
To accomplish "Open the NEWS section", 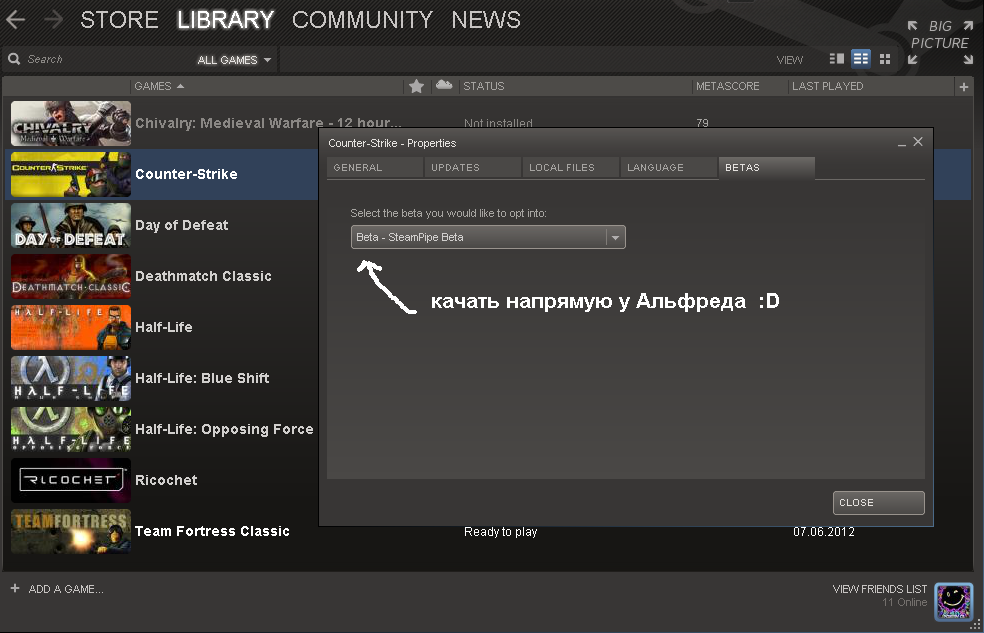I will tap(486, 20).
